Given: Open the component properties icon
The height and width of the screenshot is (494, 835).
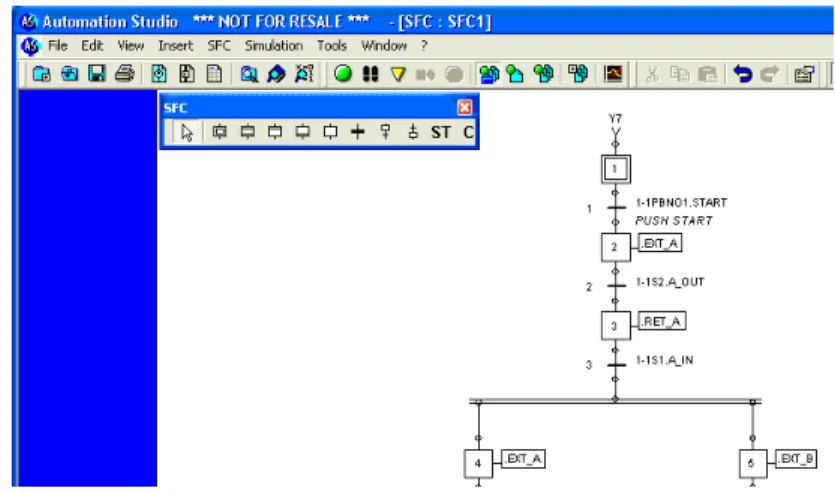Looking at the screenshot, I should [804, 74].
